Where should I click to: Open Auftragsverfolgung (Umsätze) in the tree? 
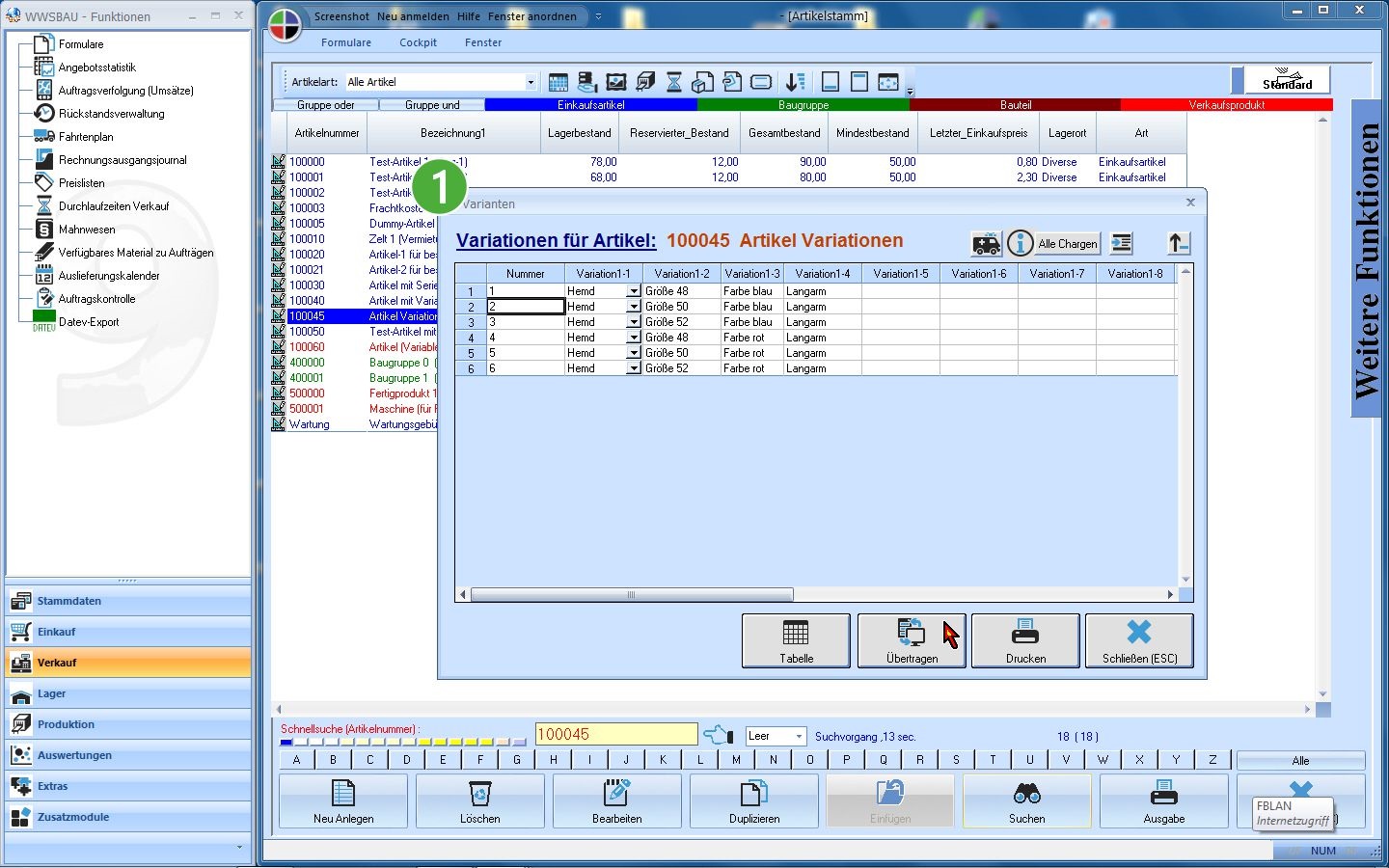(125, 91)
